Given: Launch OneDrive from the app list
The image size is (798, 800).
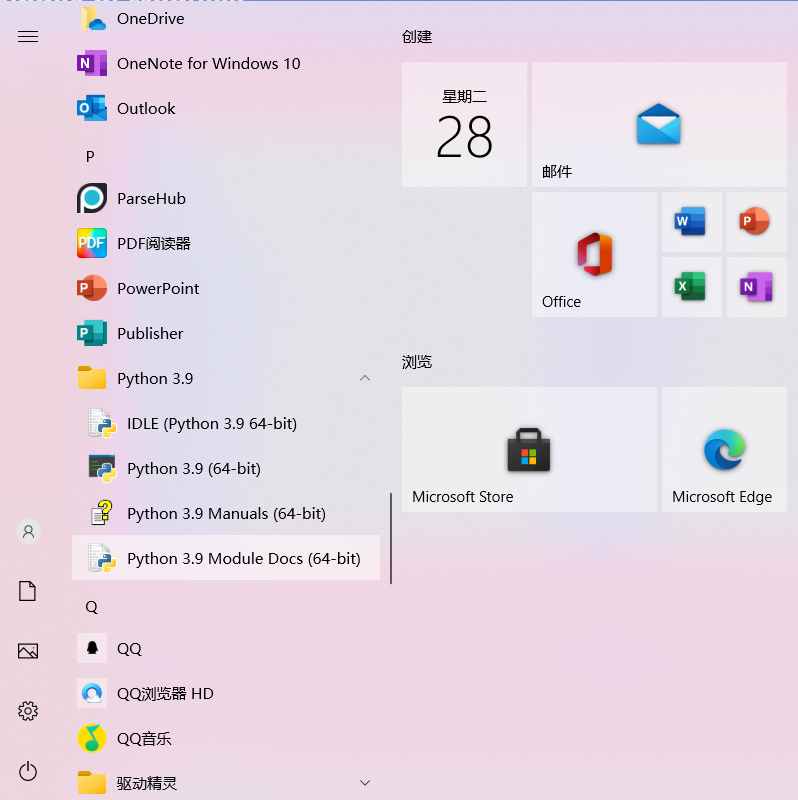Looking at the screenshot, I should (226, 18).
